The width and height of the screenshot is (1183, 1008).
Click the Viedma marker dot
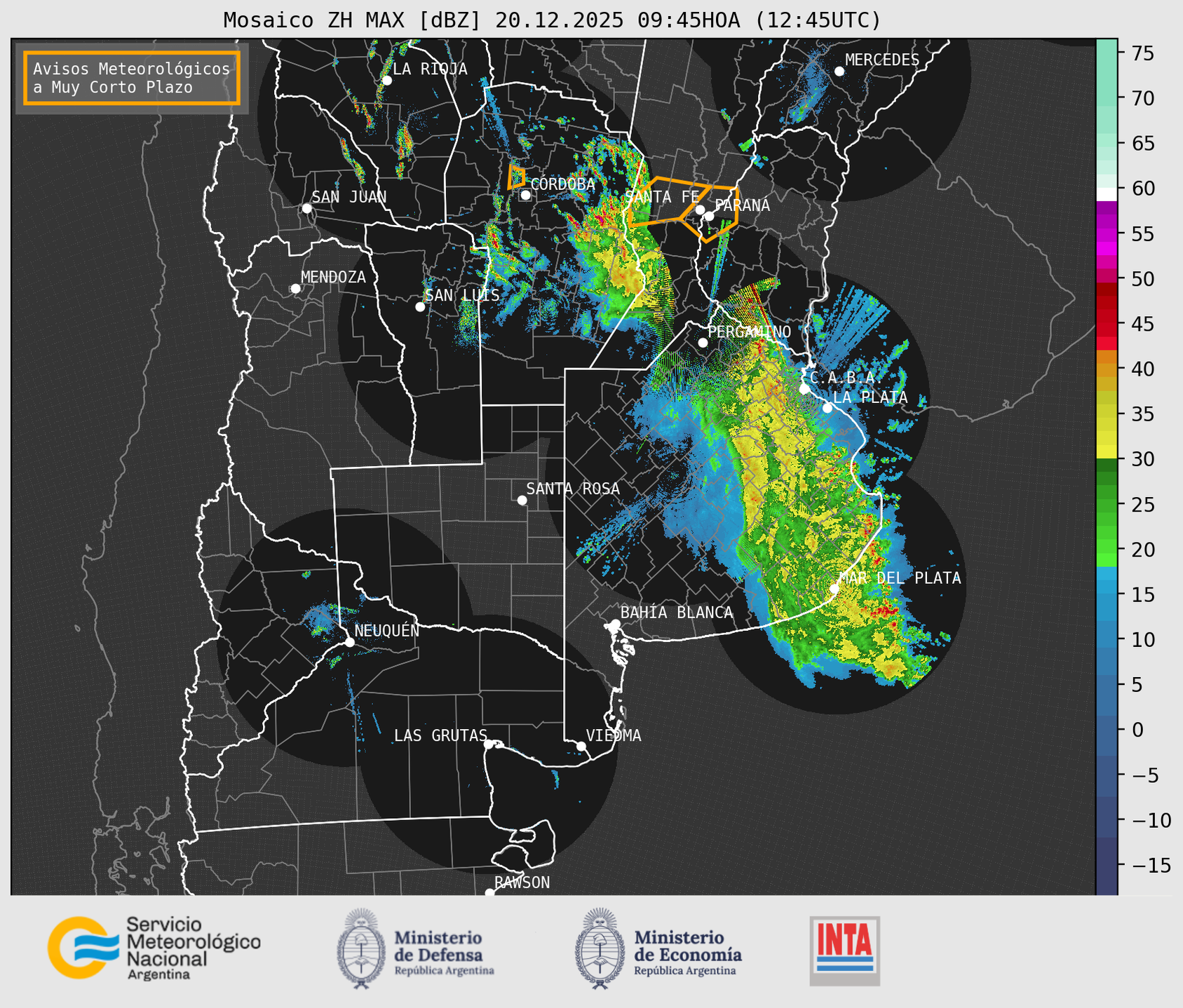(581, 746)
